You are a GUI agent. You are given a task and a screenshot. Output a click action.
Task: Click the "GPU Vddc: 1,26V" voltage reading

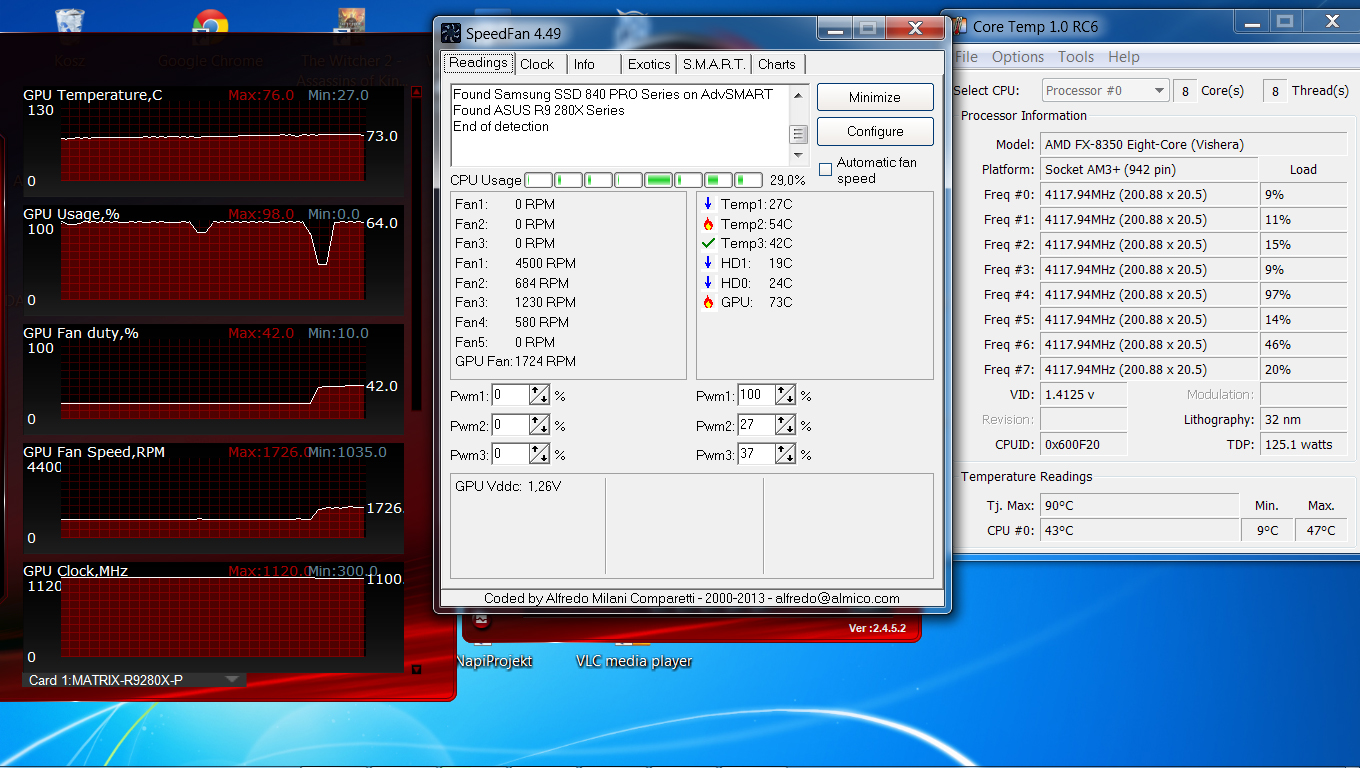coord(508,486)
